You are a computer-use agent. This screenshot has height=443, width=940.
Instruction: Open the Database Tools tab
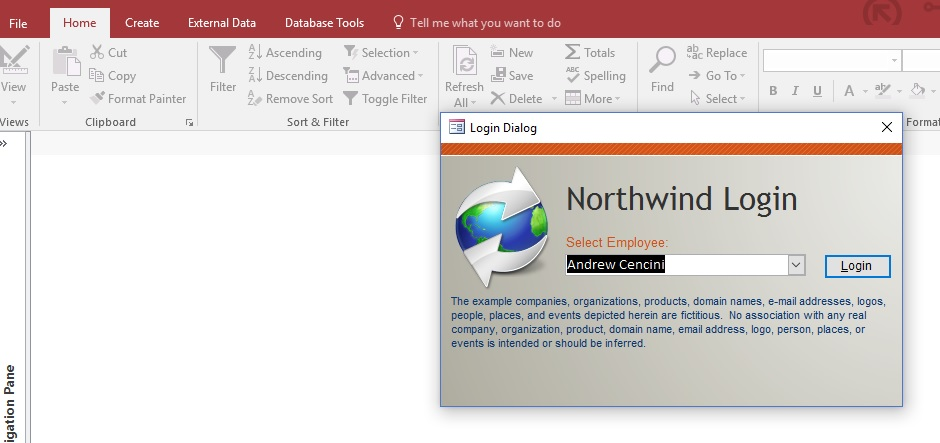click(x=324, y=23)
